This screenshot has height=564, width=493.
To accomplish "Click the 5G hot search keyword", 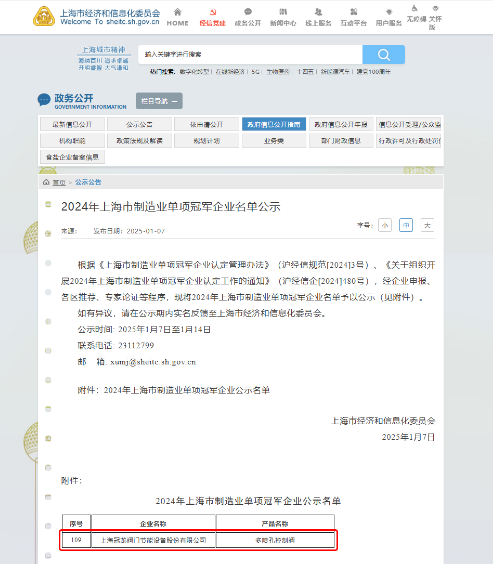I will tap(255, 72).
